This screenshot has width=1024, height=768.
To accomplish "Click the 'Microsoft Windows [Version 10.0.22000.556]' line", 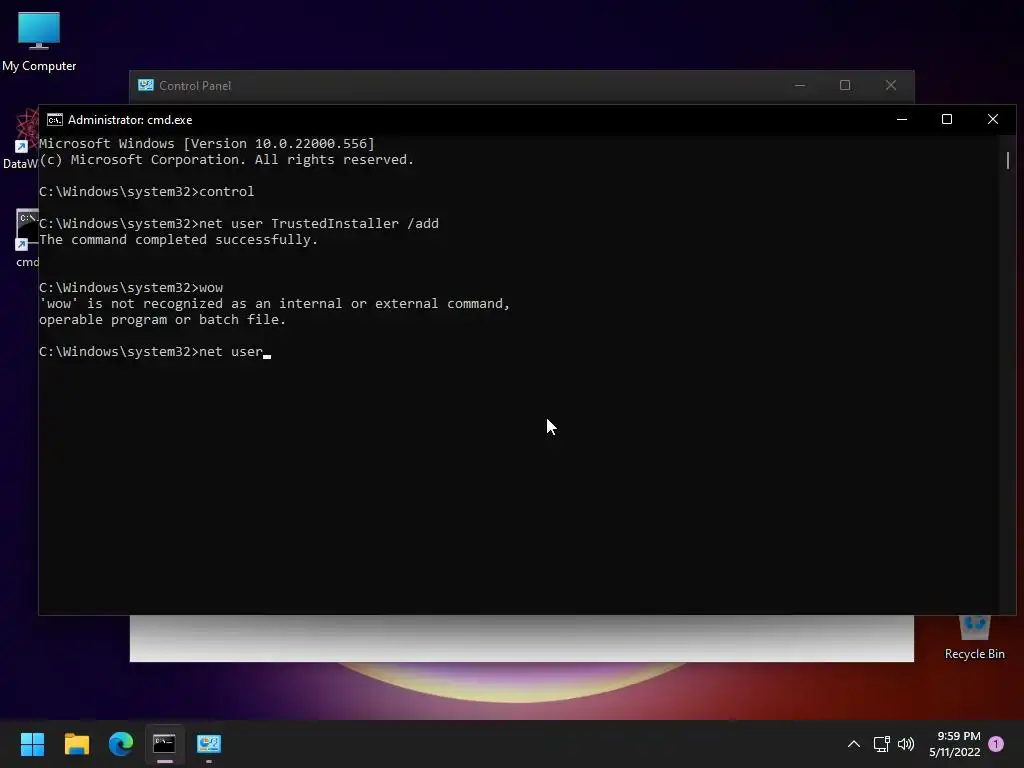I will tap(206, 144).
